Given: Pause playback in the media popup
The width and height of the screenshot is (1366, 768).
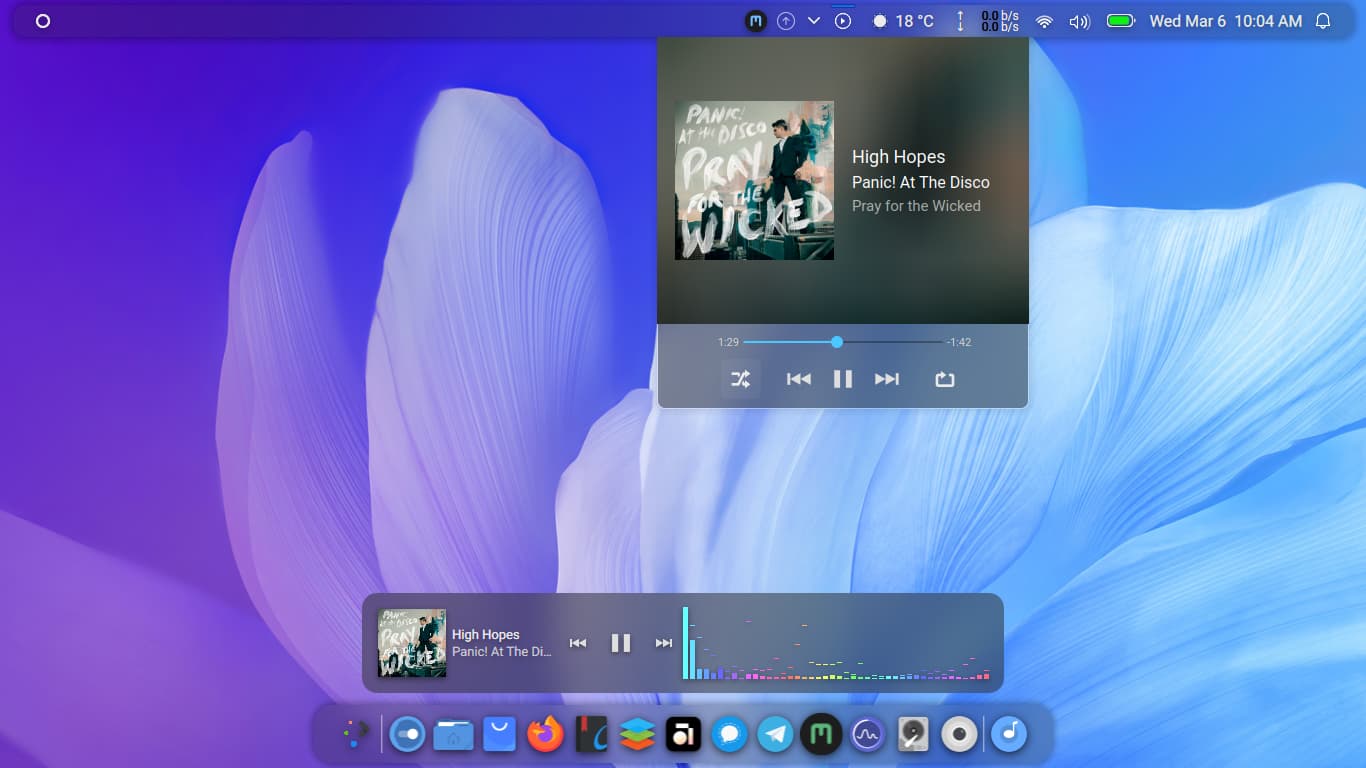Looking at the screenshot, I should click(x=843, y=379).
